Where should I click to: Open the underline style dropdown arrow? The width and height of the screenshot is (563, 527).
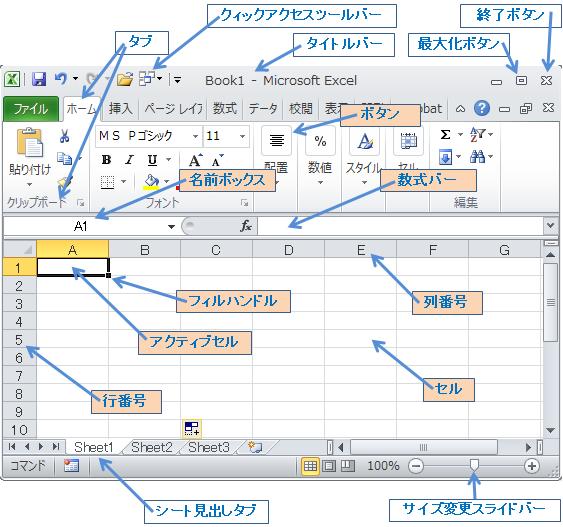point(168,159)
